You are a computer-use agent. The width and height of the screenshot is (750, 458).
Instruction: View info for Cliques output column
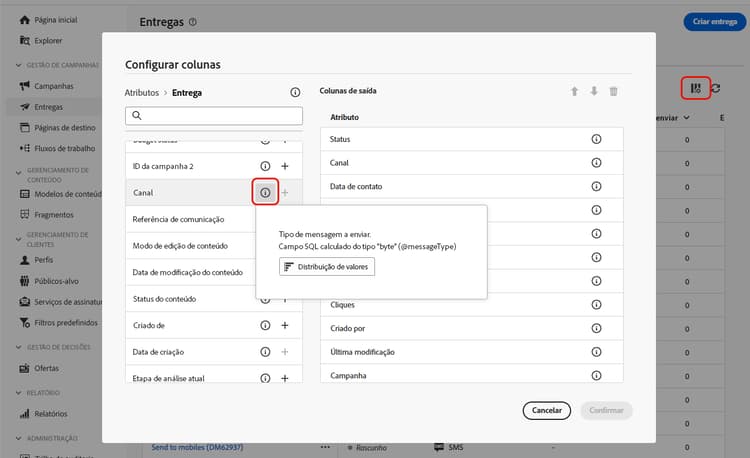tap(596, 305)
